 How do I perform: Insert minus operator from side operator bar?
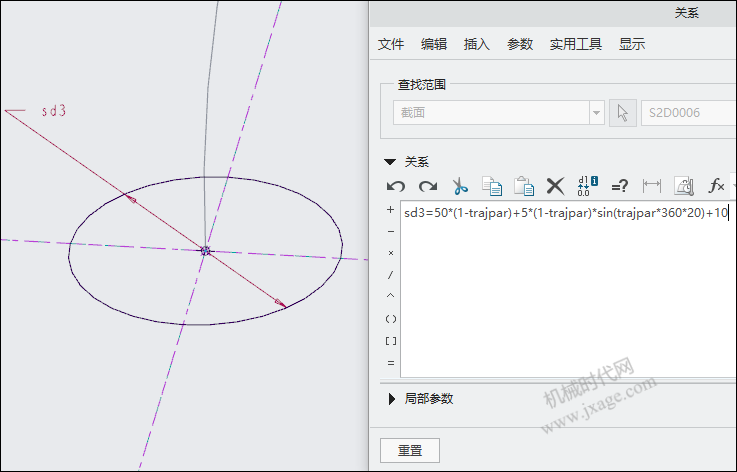point(391,232)
